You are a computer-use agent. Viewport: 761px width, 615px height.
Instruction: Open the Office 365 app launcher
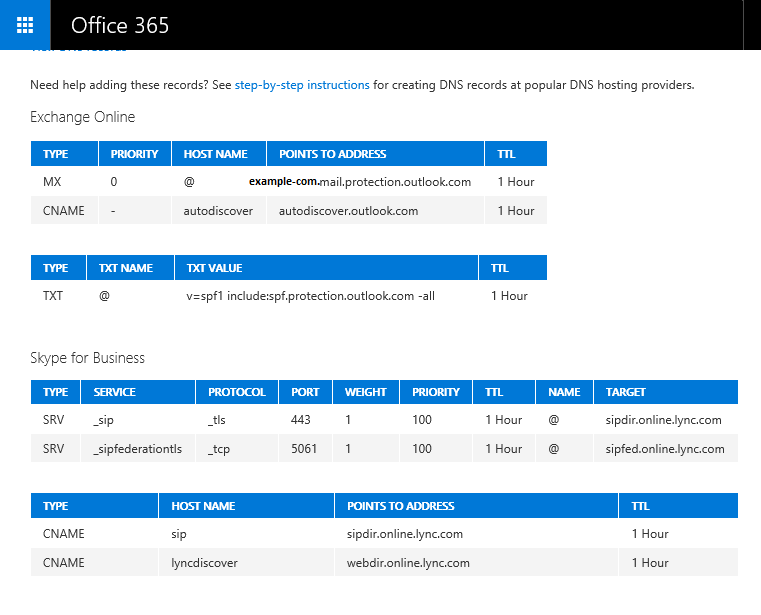click(x=25, y=25)
